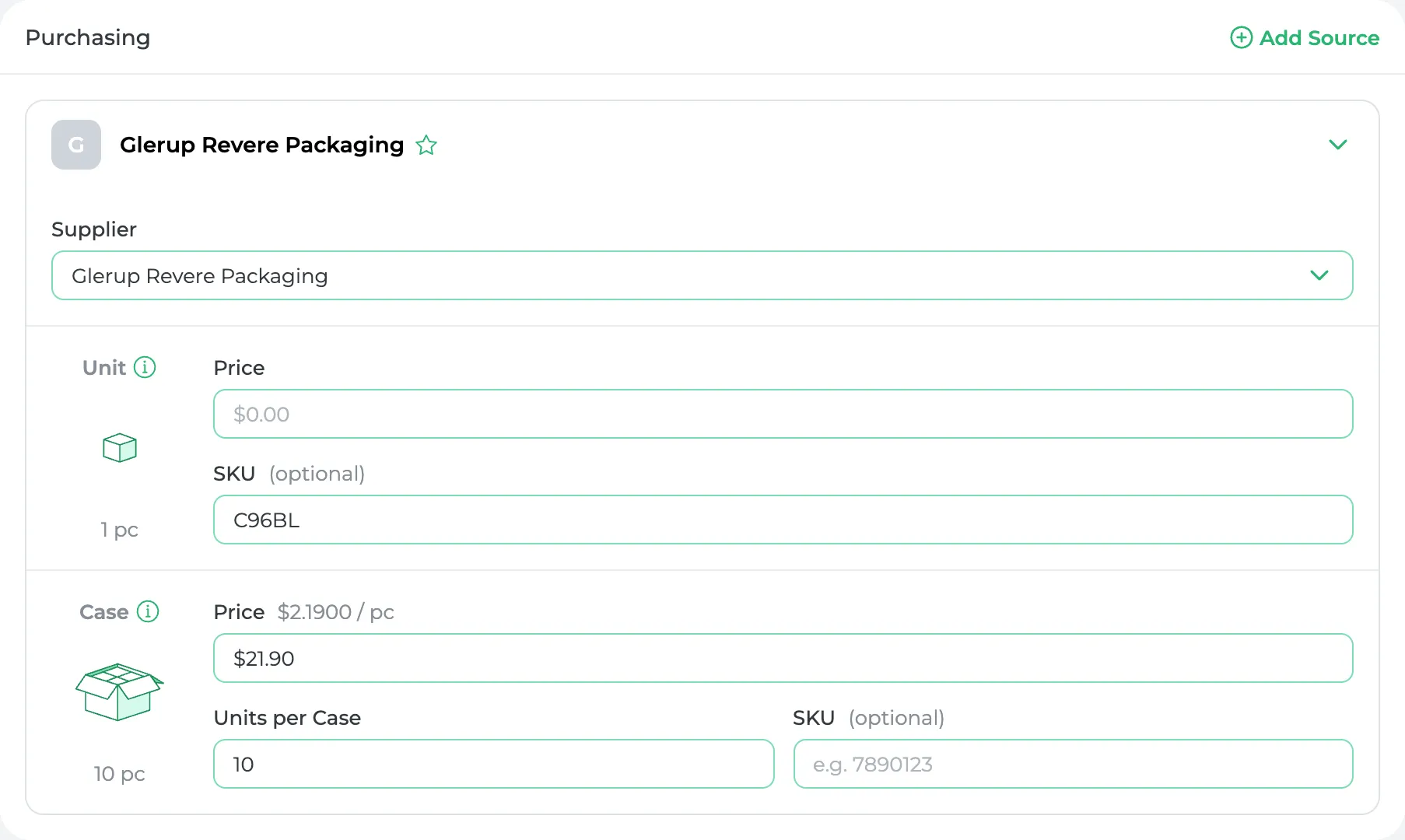This screenshot has width=1405, height=840.
Task: Click the Unit section label
Action: [x=104, y=368]
